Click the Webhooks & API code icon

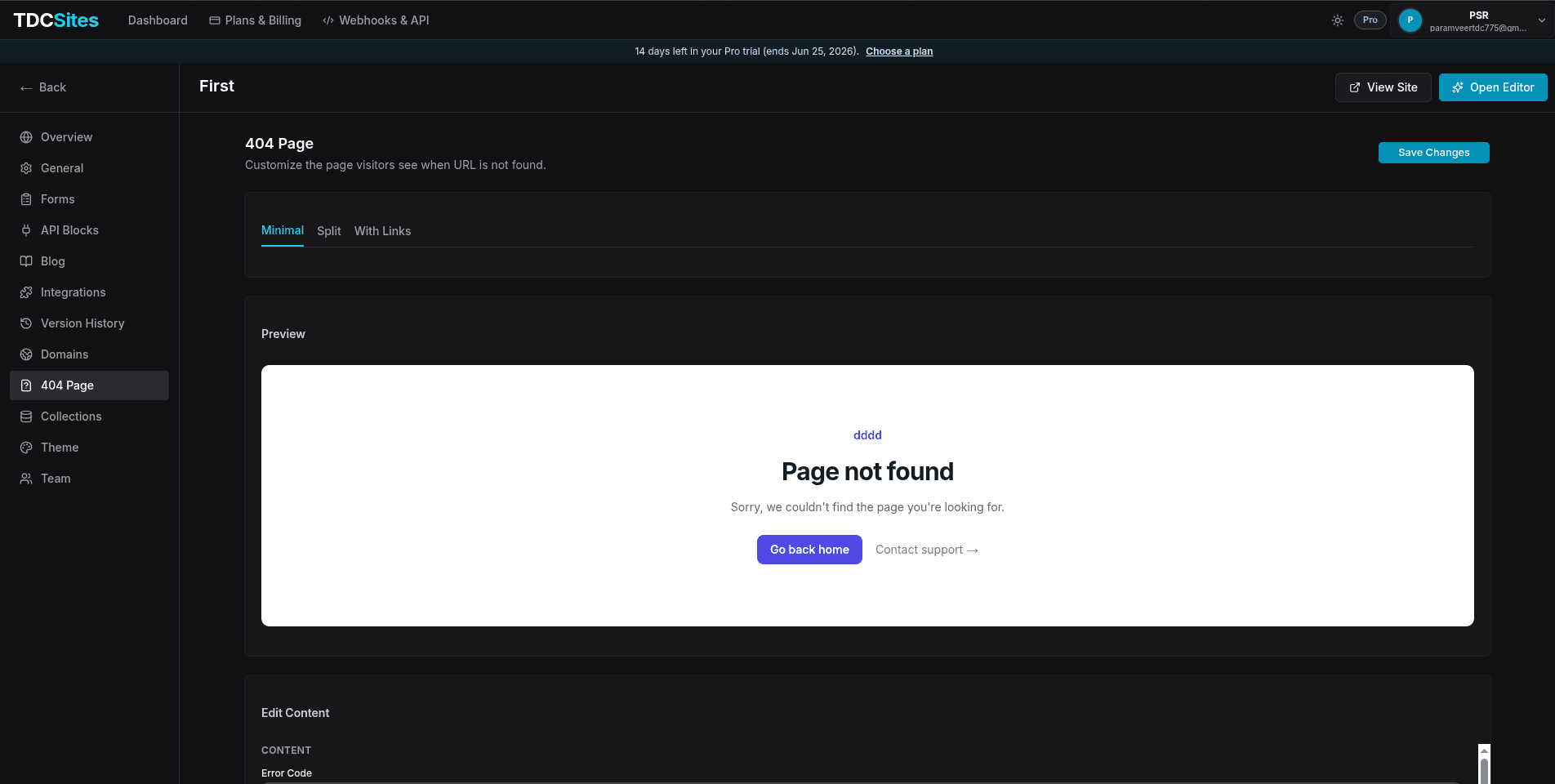point(328,20)
